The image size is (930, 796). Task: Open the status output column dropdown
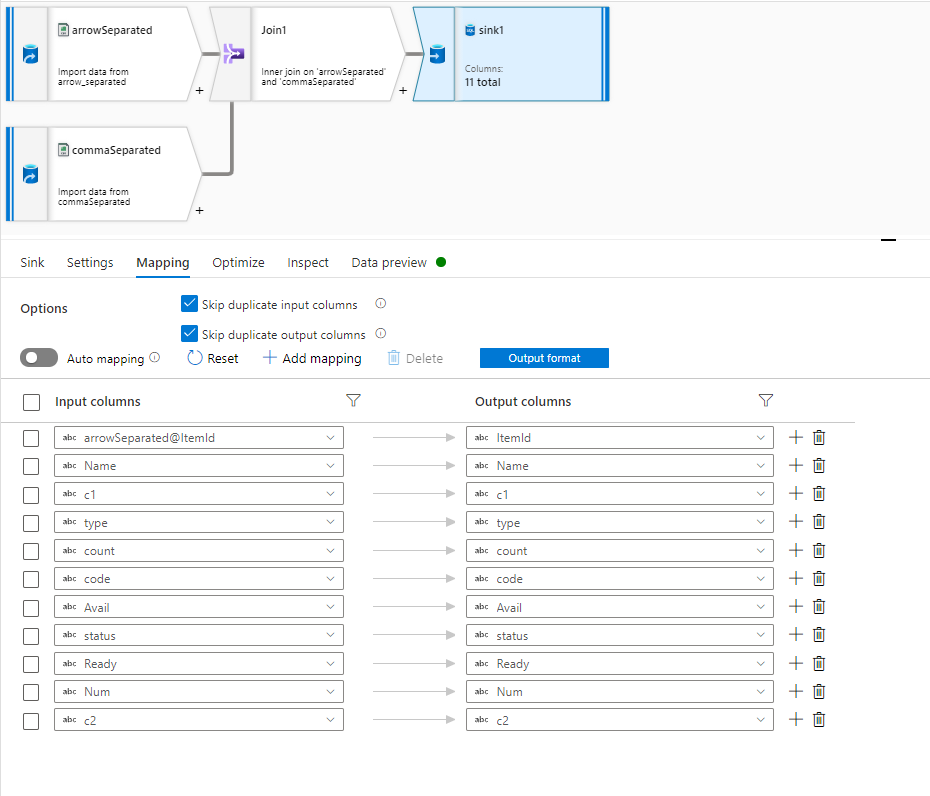[x=620, y=635]
